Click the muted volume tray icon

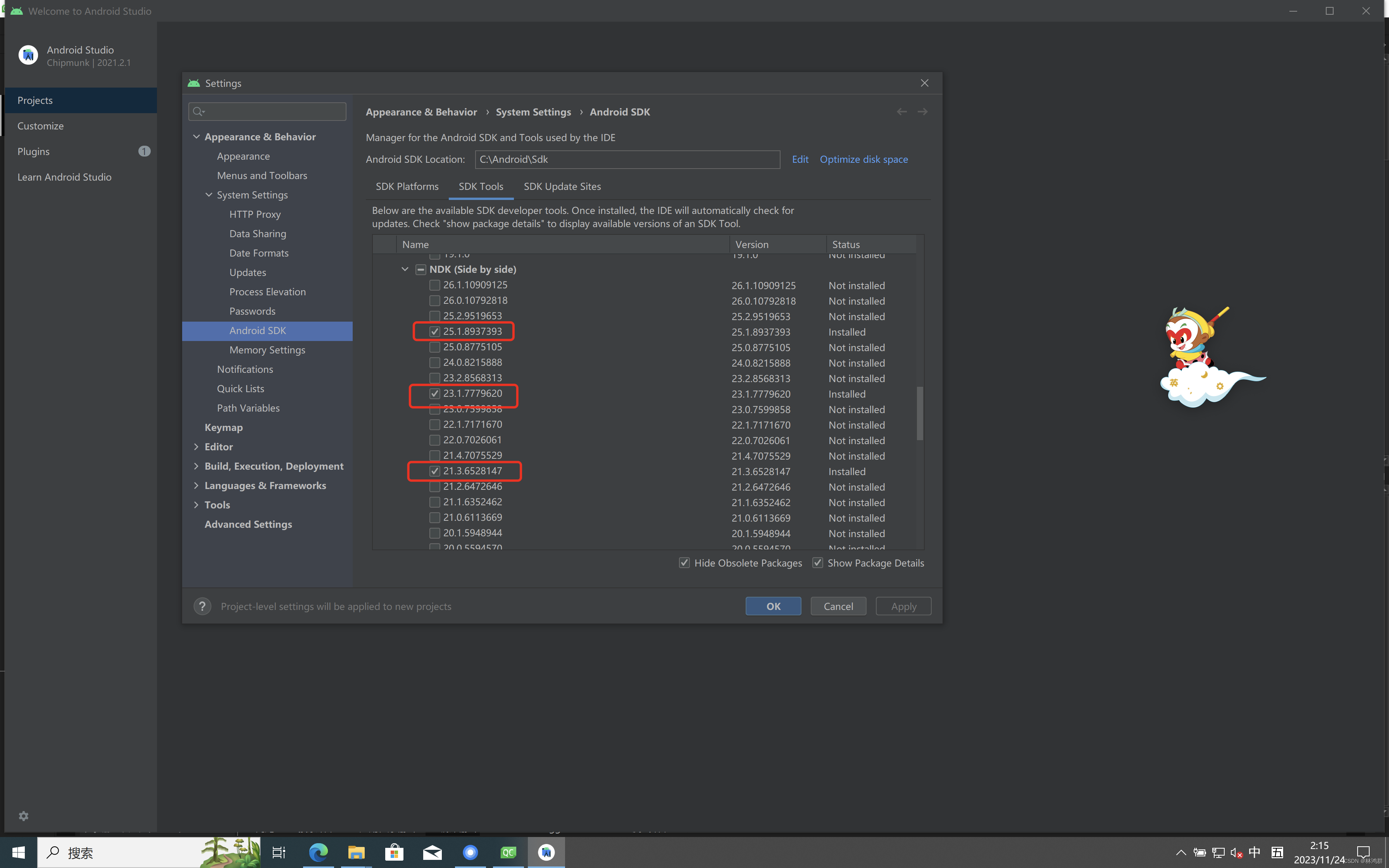[1236, 852]
